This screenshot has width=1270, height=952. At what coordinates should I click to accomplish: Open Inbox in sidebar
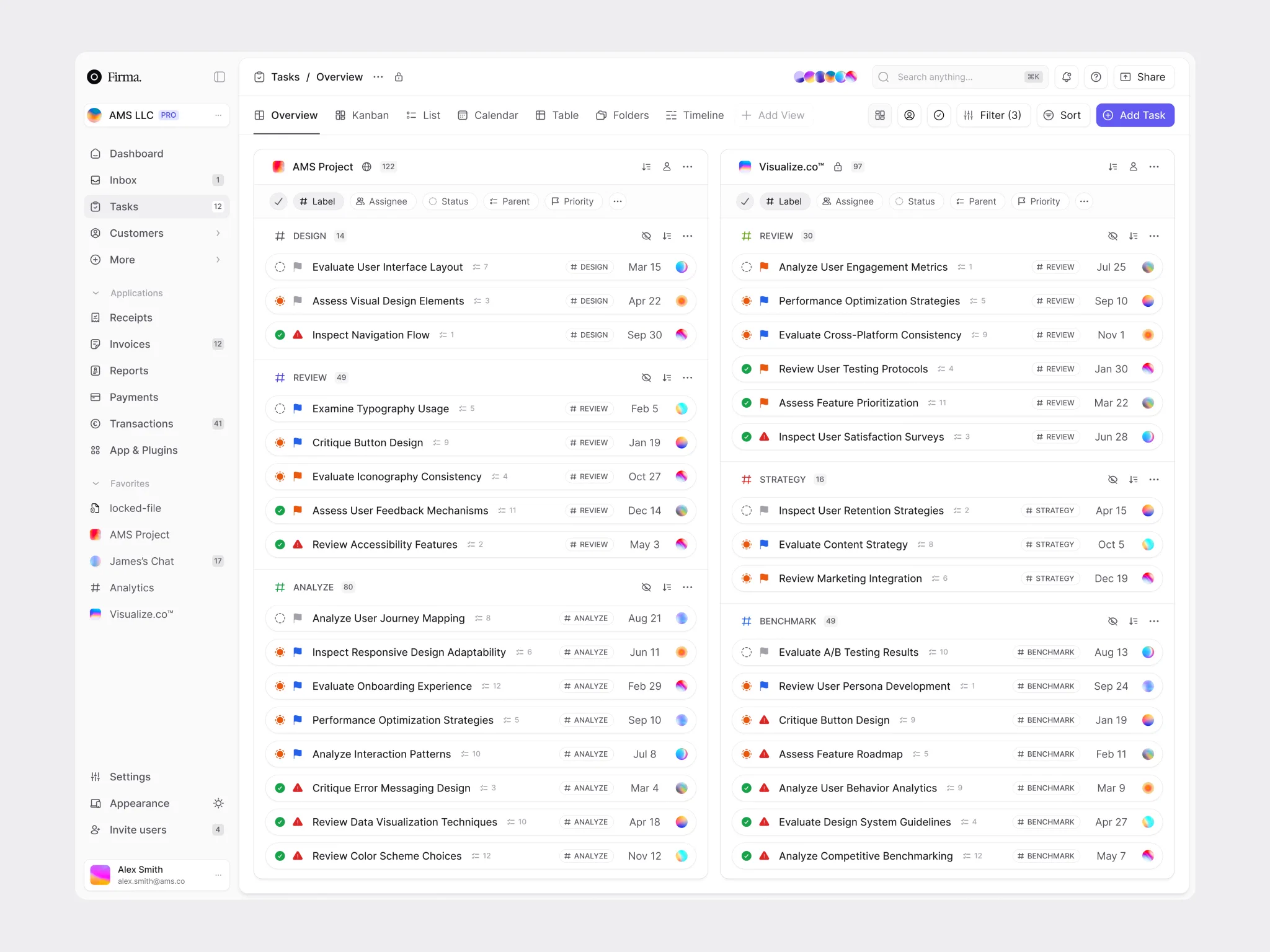coord(157,180)
